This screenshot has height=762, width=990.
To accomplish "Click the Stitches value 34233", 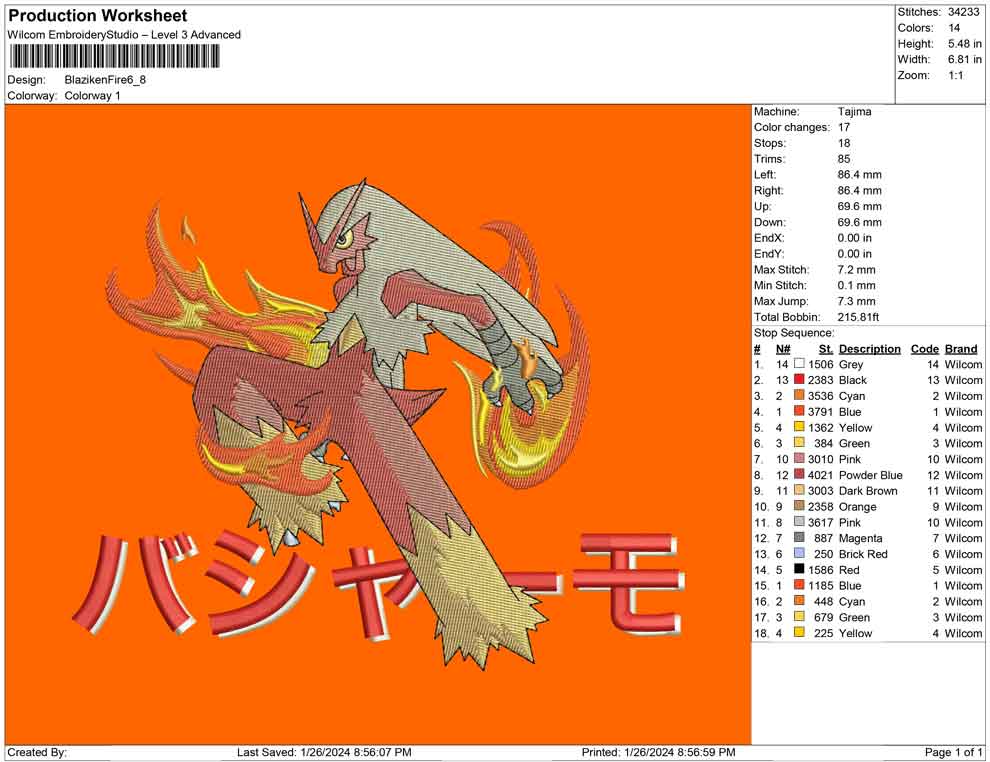I will (963, 12).
